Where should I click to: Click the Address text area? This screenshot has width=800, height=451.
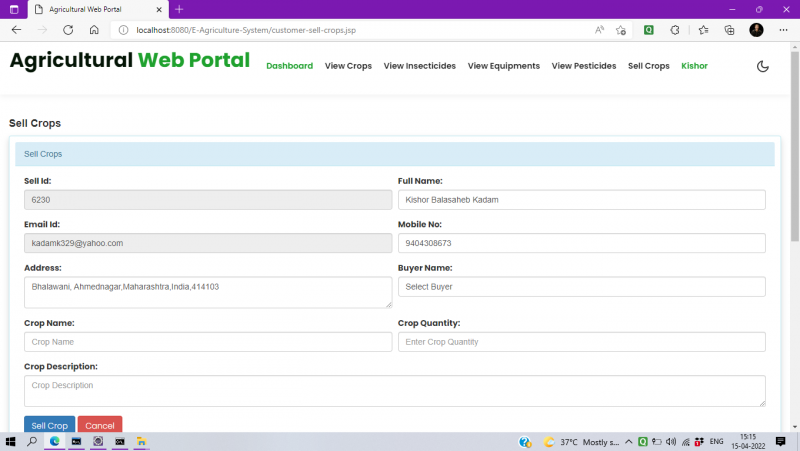208,292
